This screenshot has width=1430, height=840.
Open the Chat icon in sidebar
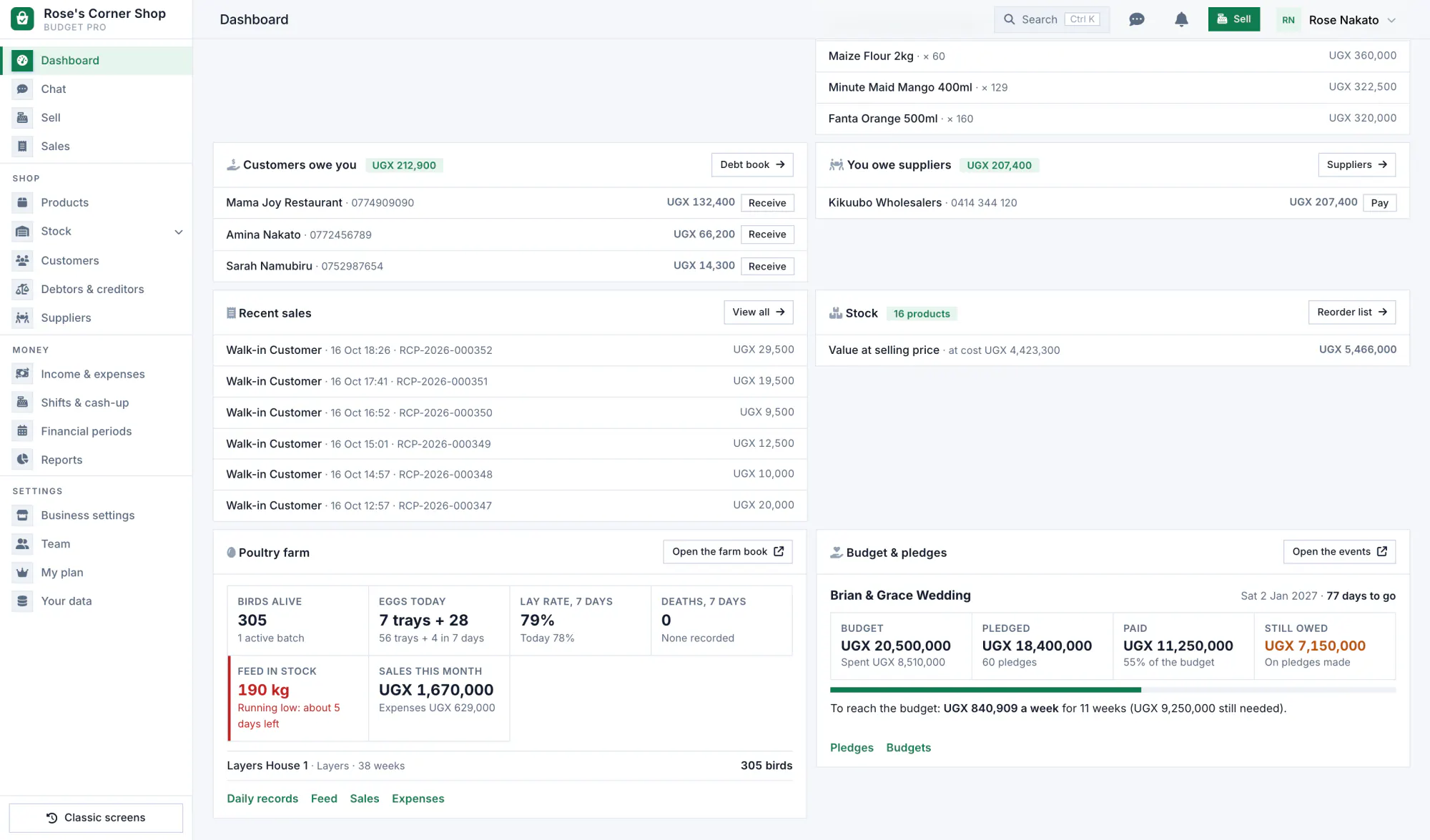coord(22,89)
